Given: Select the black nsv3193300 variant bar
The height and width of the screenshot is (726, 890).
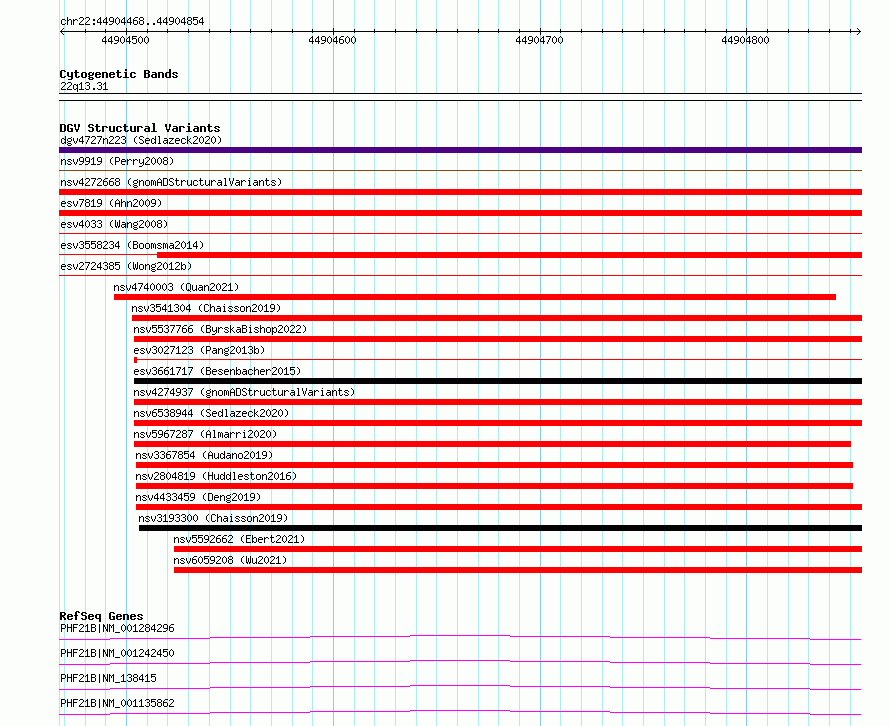Looking at the screenshot, I should [501, 528].
